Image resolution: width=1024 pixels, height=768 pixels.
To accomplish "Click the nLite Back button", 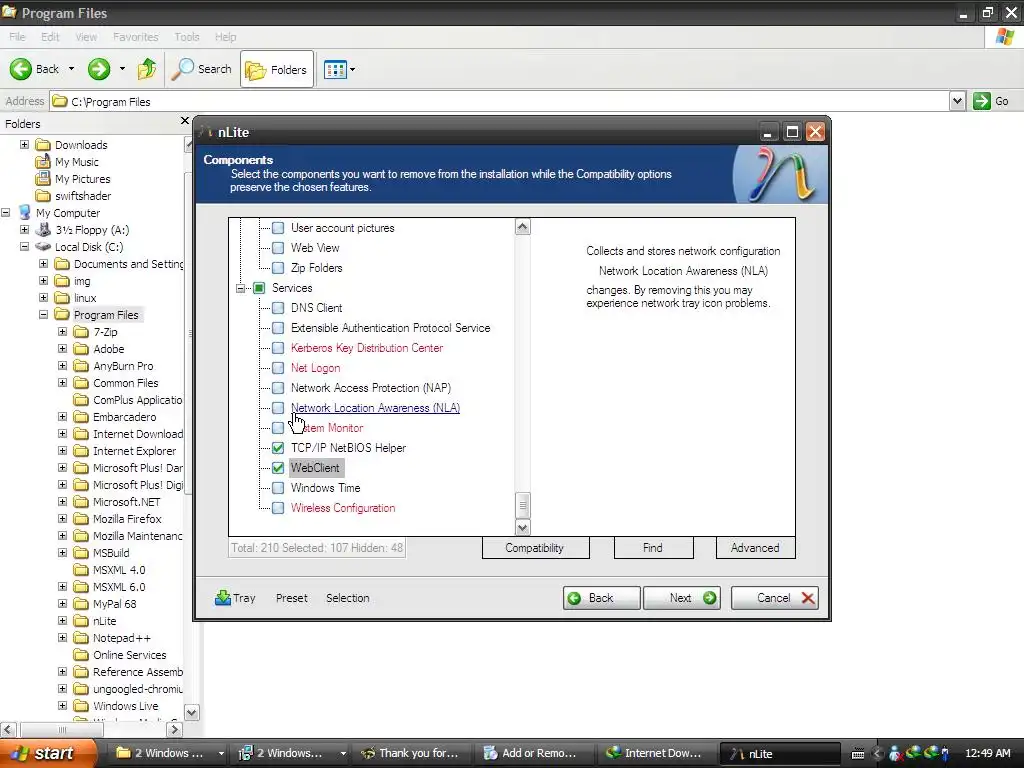I will pos(601,598).
